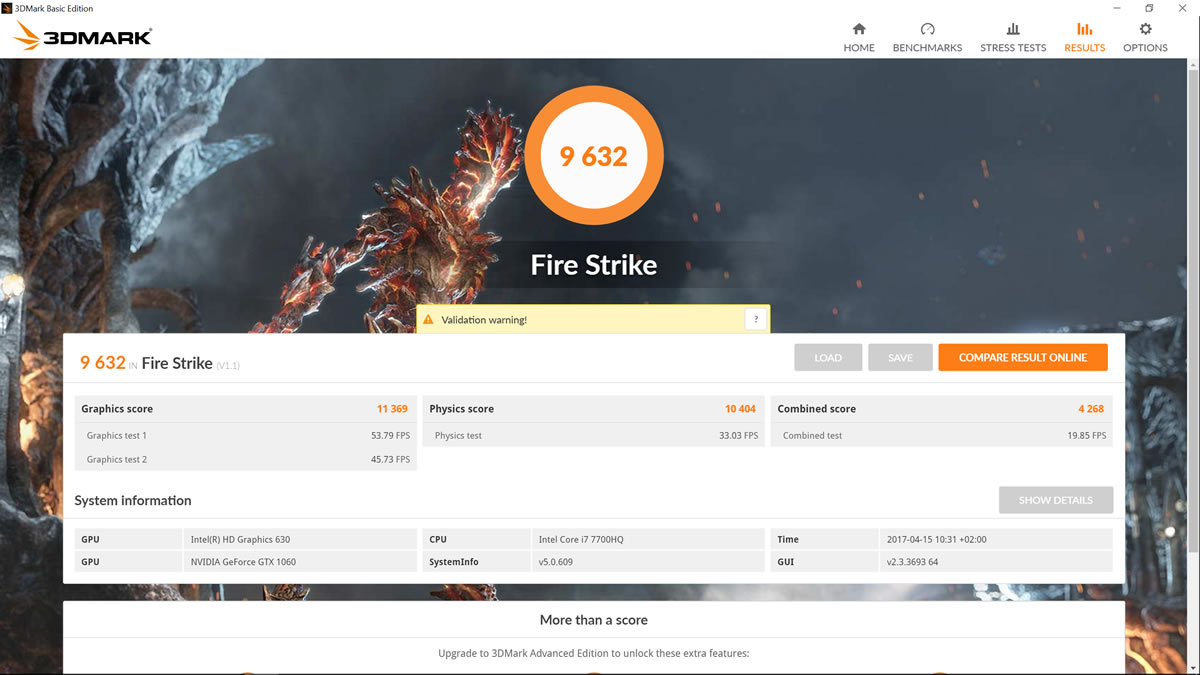Screen dimensions: 1200x675
Task: Click the OPTIONS tab label
Action: pos(1145,48)
